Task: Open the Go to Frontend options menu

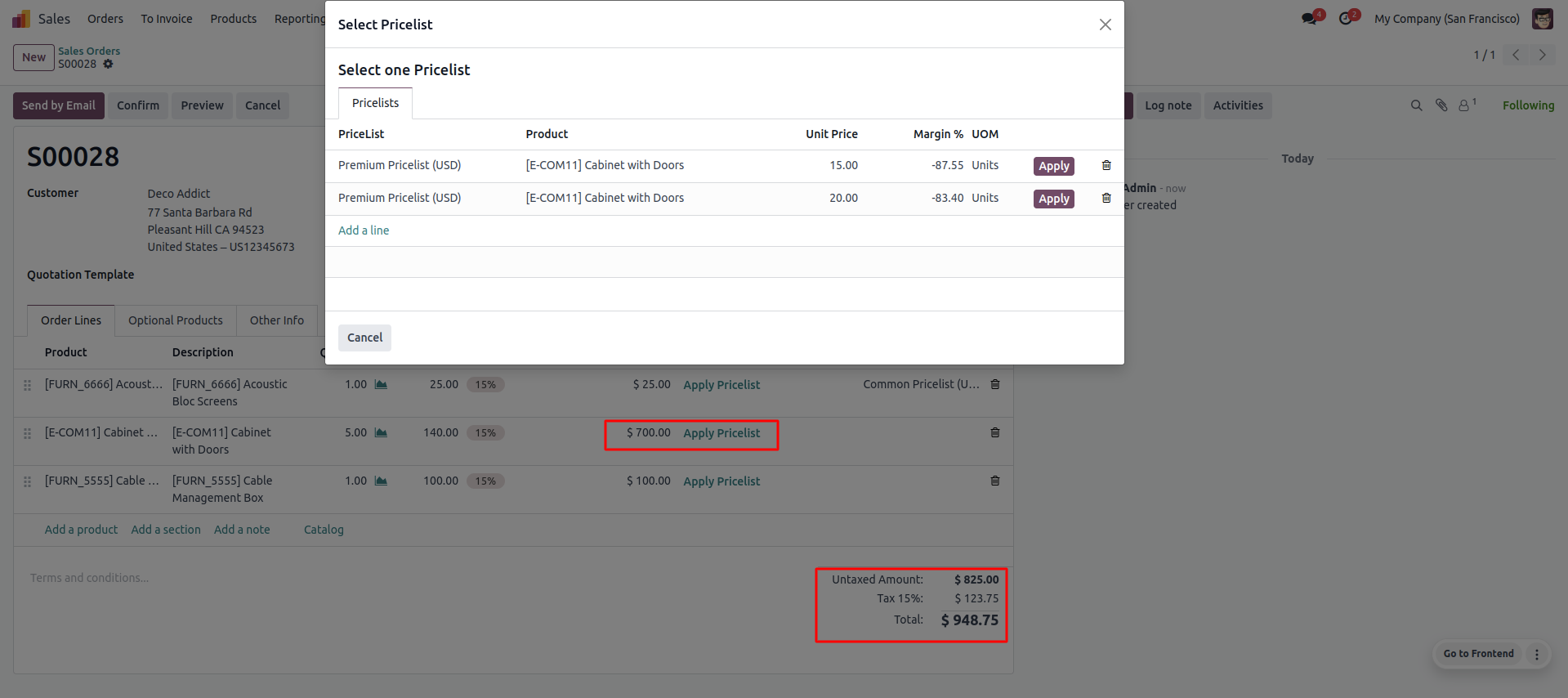Action: coord(1537,654)
